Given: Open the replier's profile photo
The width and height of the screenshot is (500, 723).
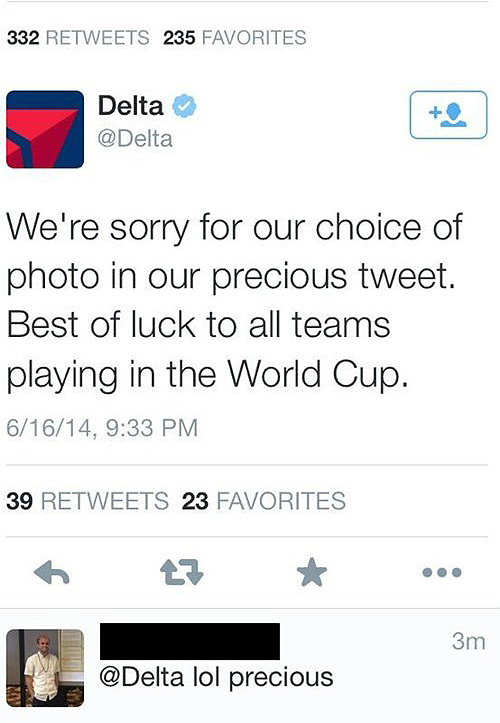Looking at the screenshot, I should pos(45,668).
